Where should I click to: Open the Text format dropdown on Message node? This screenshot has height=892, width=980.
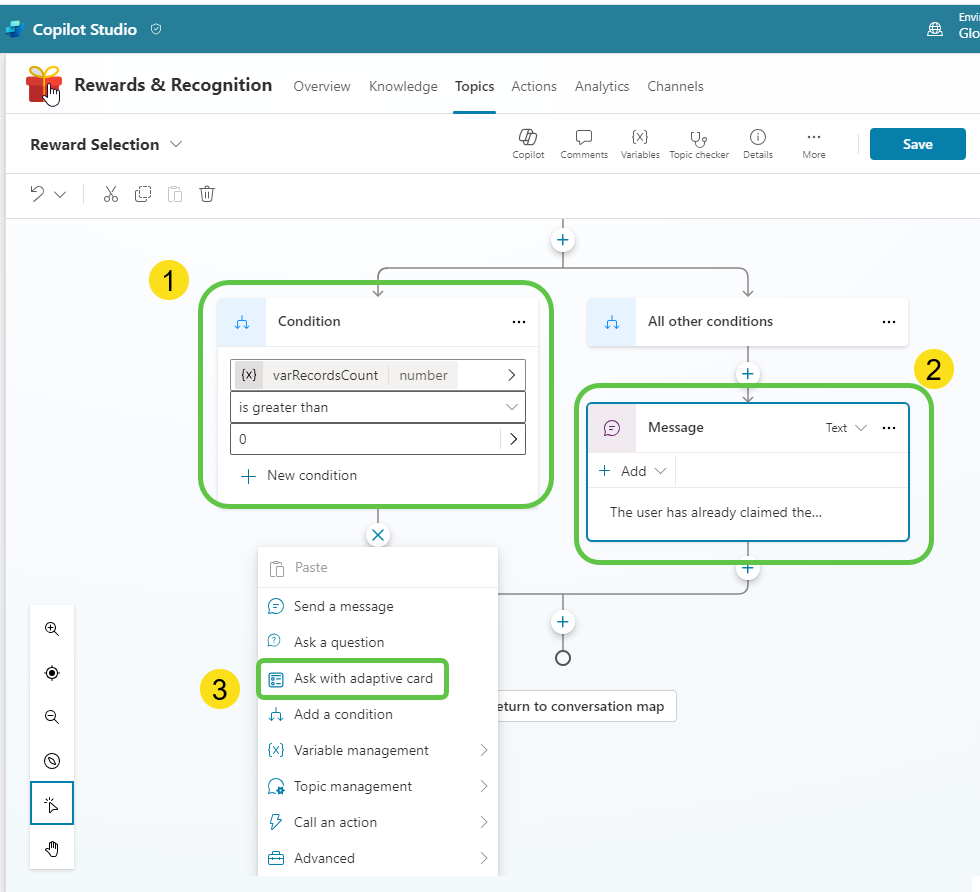click(x=845, y=427)
